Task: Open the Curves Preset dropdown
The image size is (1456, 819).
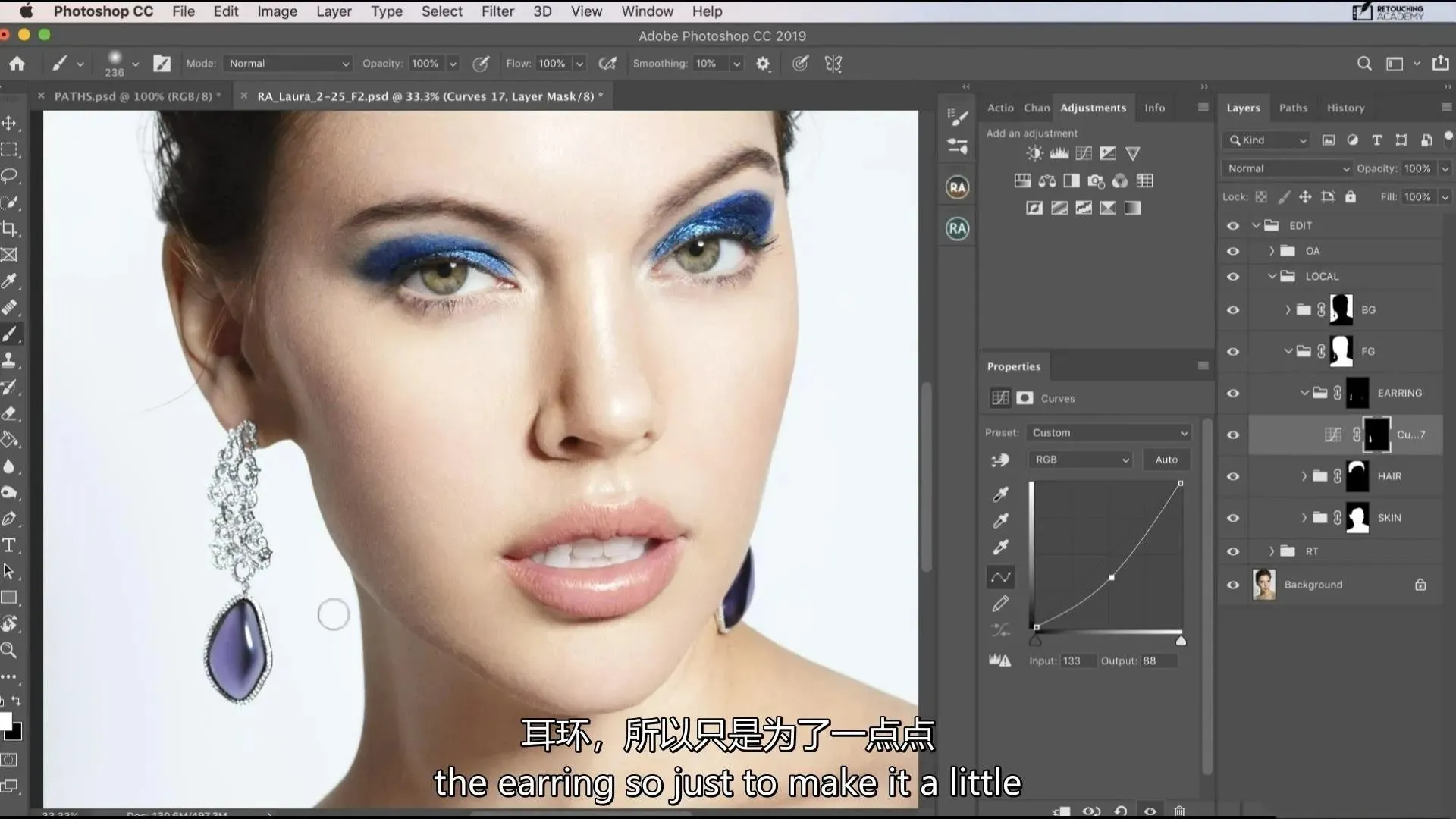Action: pos(1109,432)
